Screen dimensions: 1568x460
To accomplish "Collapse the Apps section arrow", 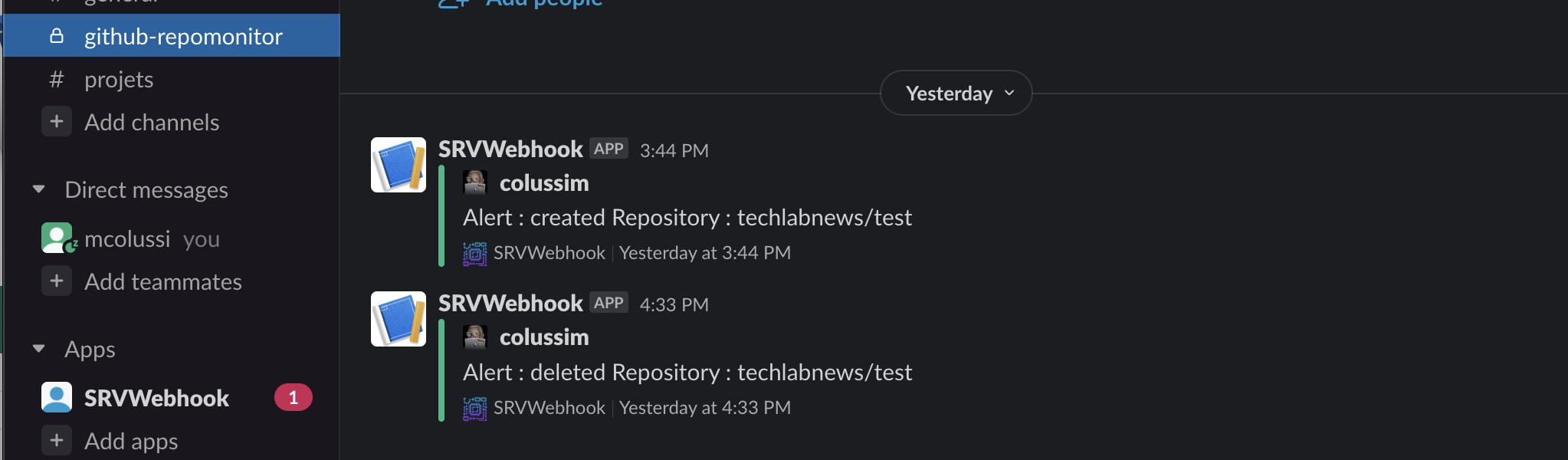I will pyautogui.click(x=39, y=349).
